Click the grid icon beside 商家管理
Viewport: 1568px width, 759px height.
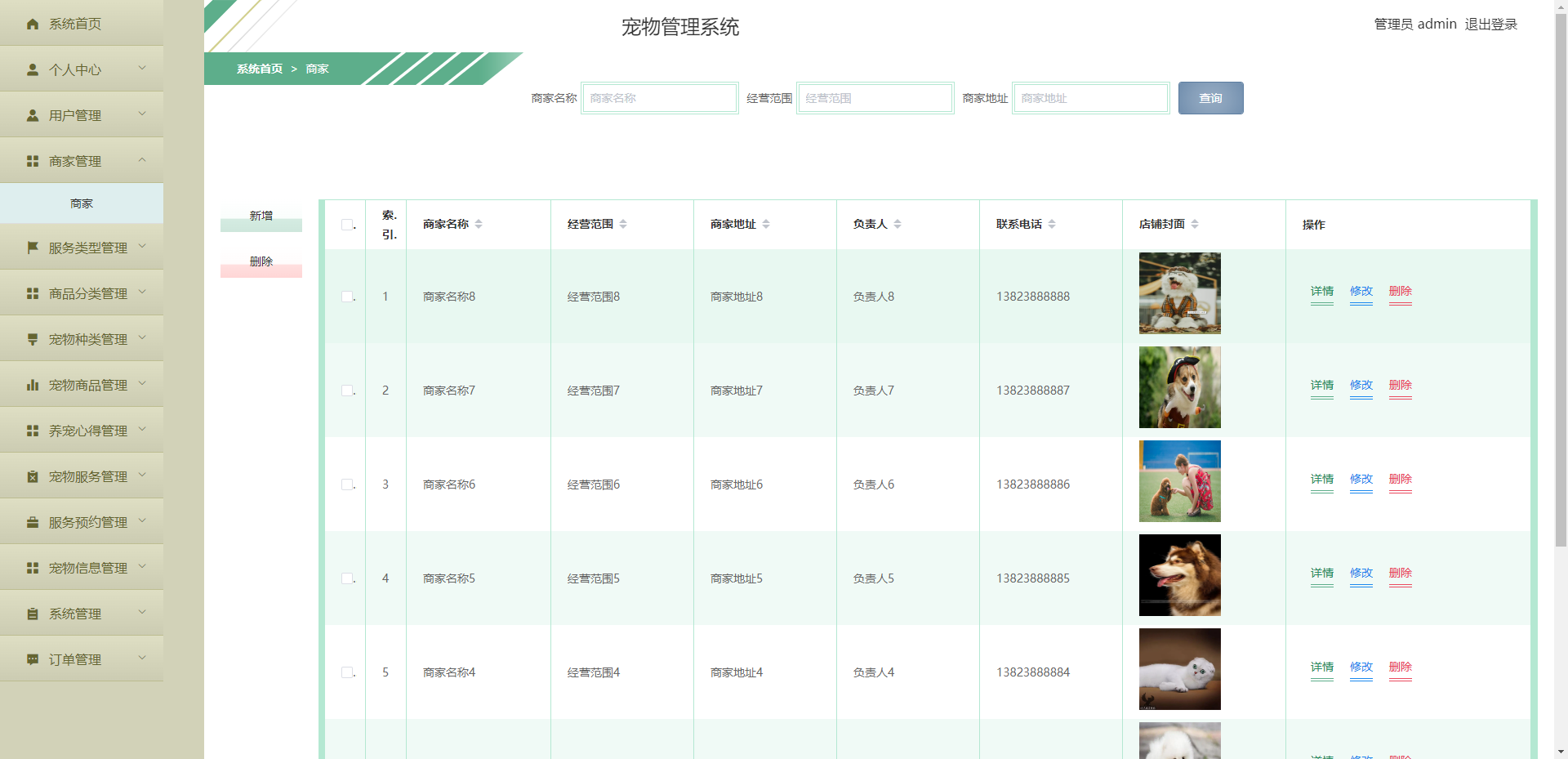point(33,161)
